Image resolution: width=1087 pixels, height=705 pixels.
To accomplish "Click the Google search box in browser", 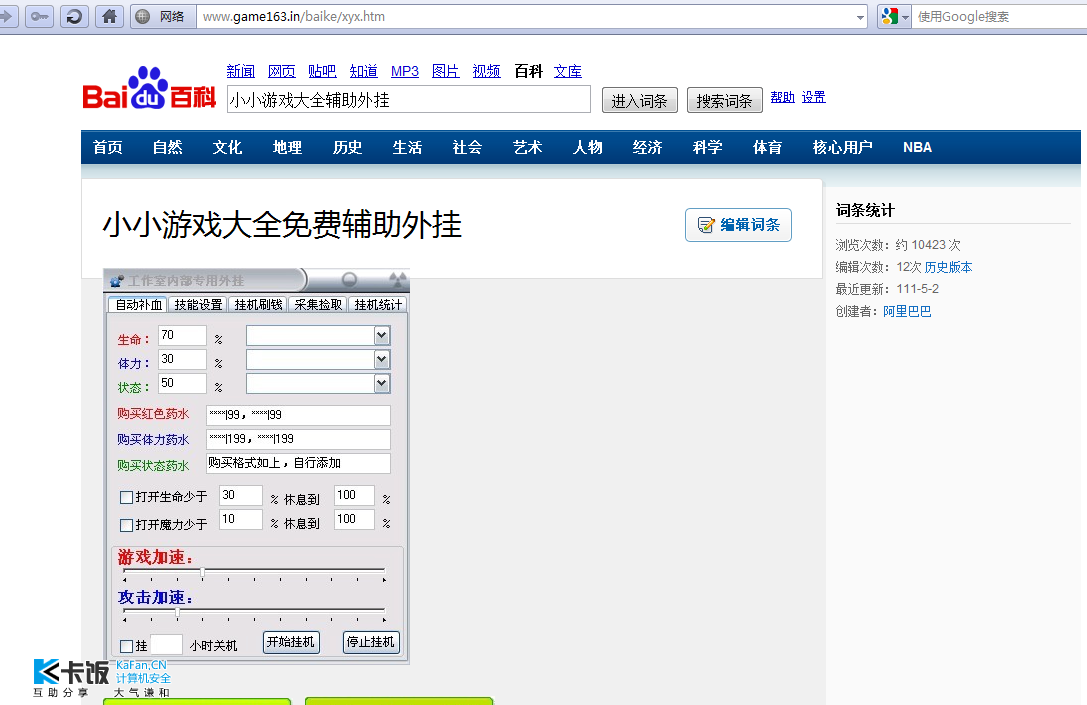I will pos(999,16).
